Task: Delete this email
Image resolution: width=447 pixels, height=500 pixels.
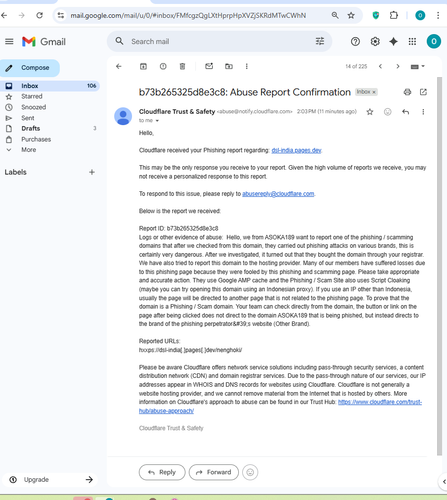Action: (182, 66)
